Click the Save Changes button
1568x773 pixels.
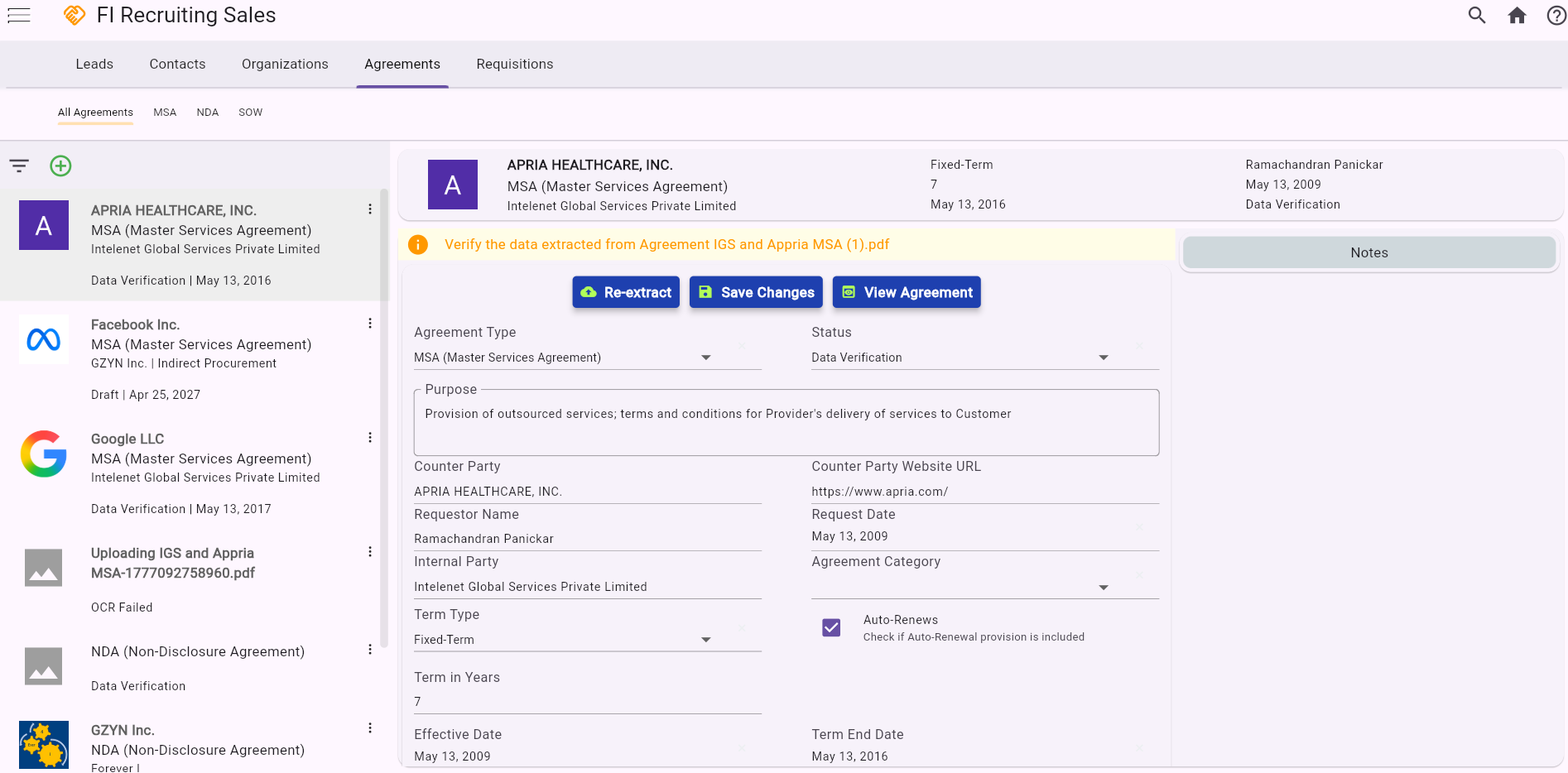tap(756, 292)
